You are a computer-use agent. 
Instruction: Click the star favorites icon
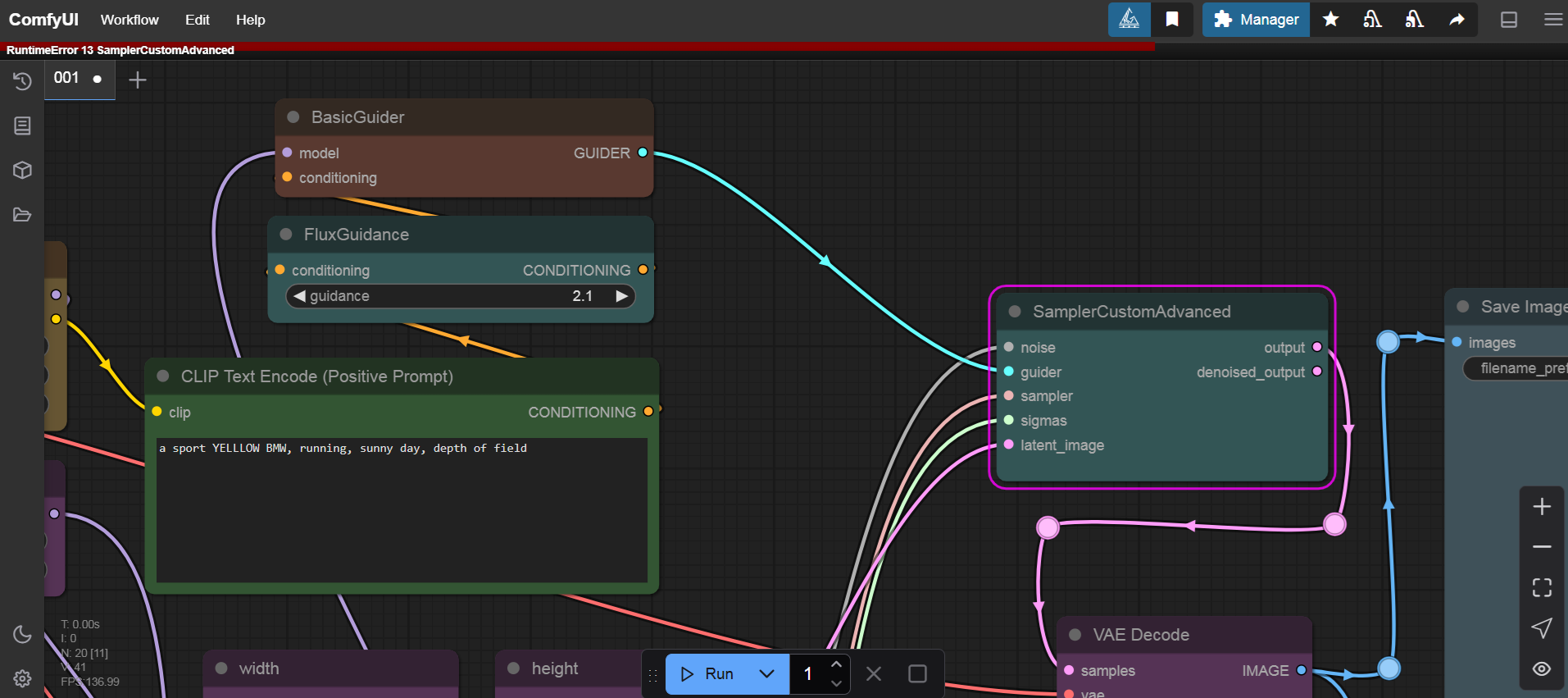click(1330, 20)
